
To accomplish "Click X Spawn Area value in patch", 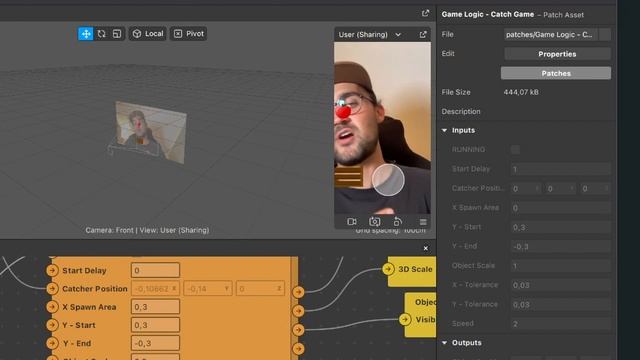I will click(x=155, y=307).
